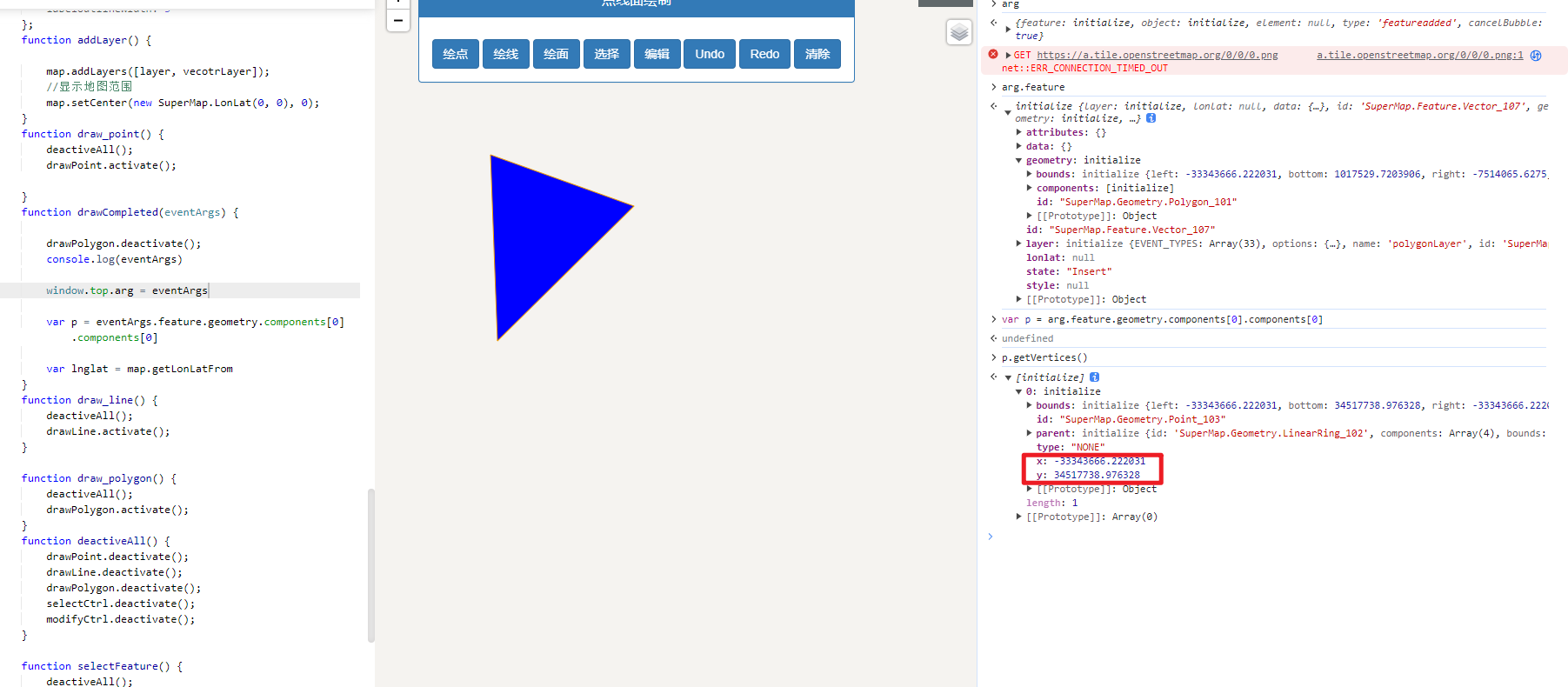1568x687 pixels.
Task: Click the 'function drawCompleted(eventArgs)' line
Action: [x=130, y=212]
